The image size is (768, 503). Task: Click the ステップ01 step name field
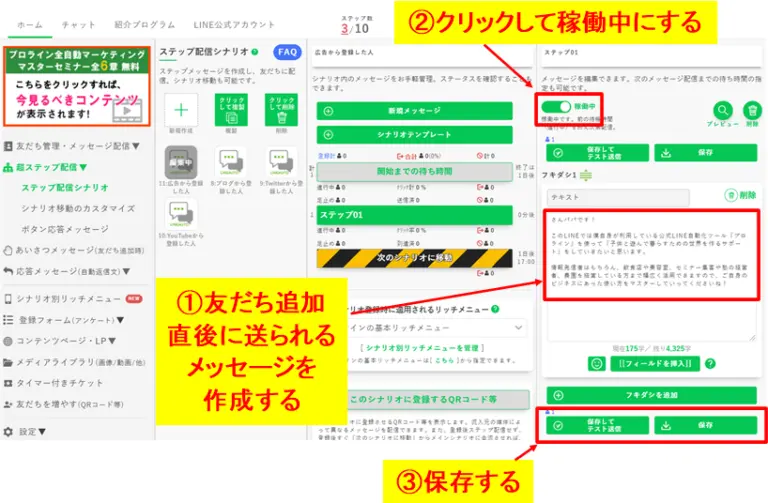click(x=652, y=55)
